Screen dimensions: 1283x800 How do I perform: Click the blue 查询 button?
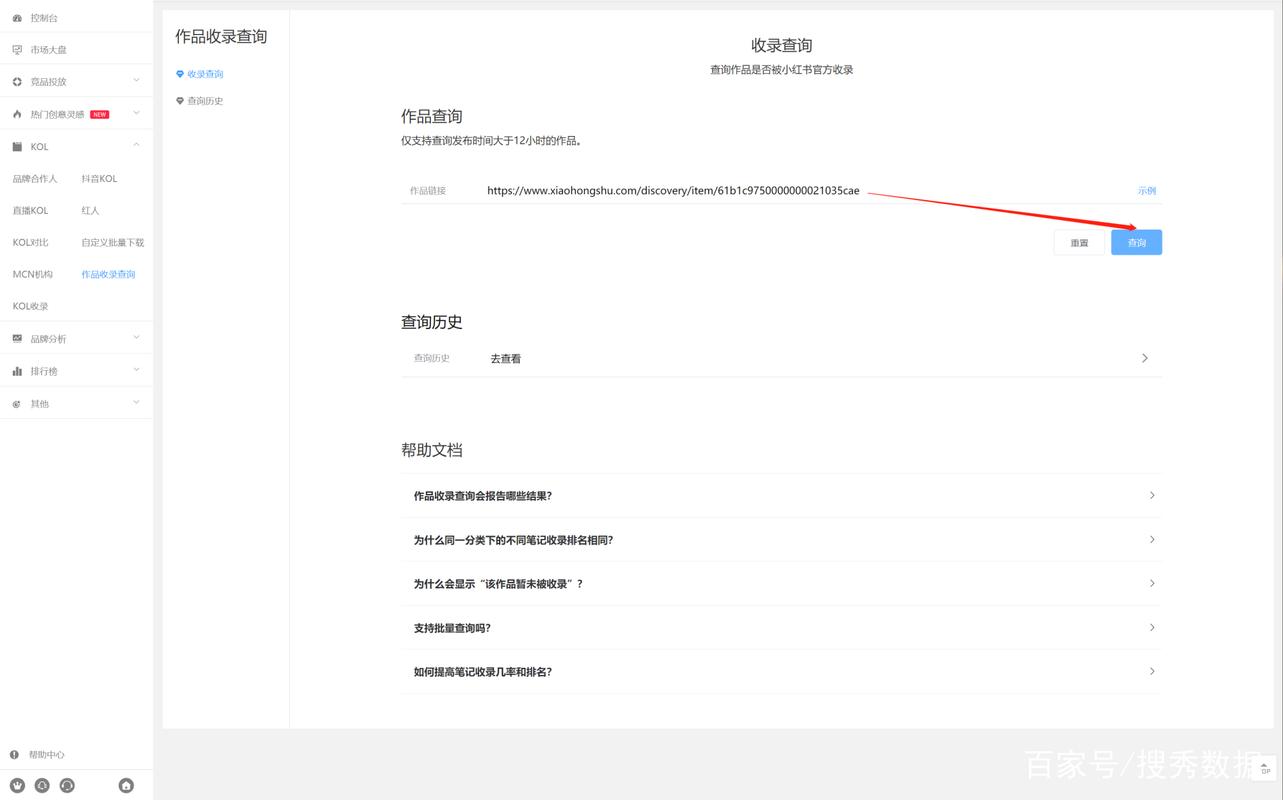[1136, 243]
